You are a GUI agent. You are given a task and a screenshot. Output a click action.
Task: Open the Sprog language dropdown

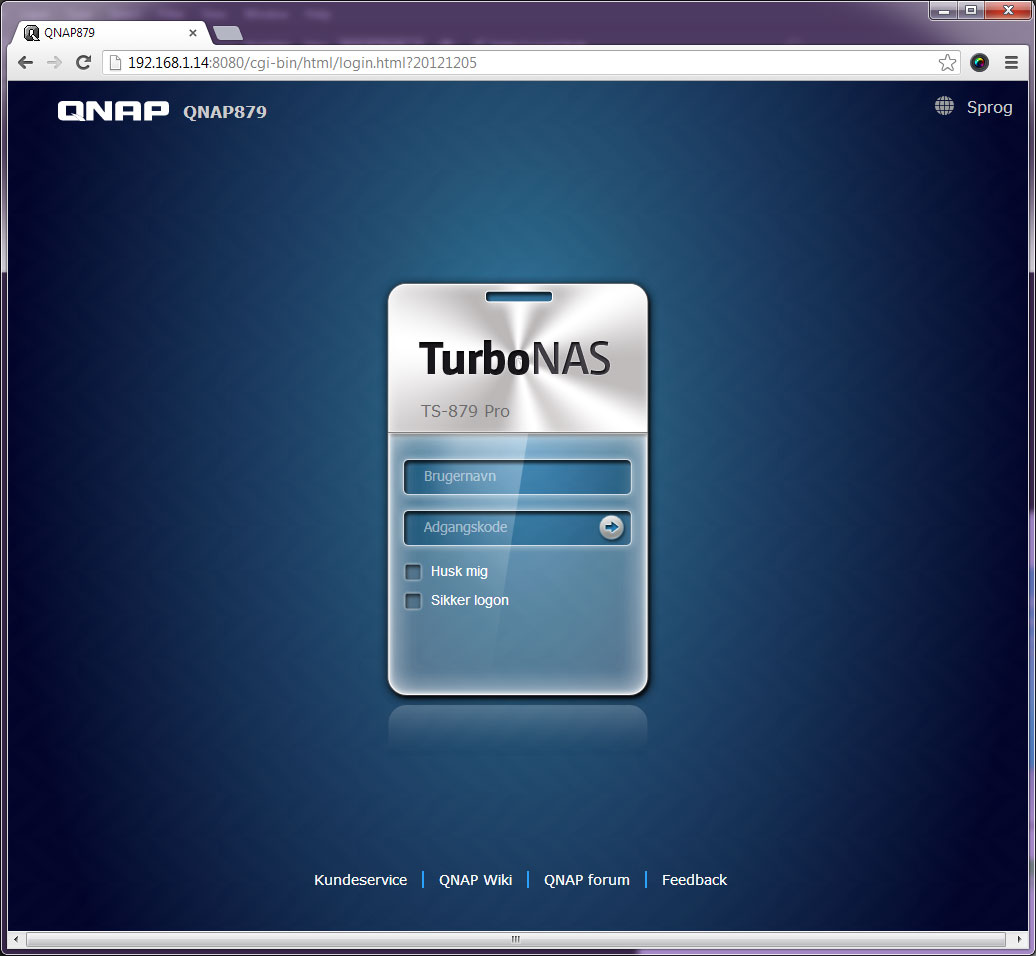tap(989, 107)
